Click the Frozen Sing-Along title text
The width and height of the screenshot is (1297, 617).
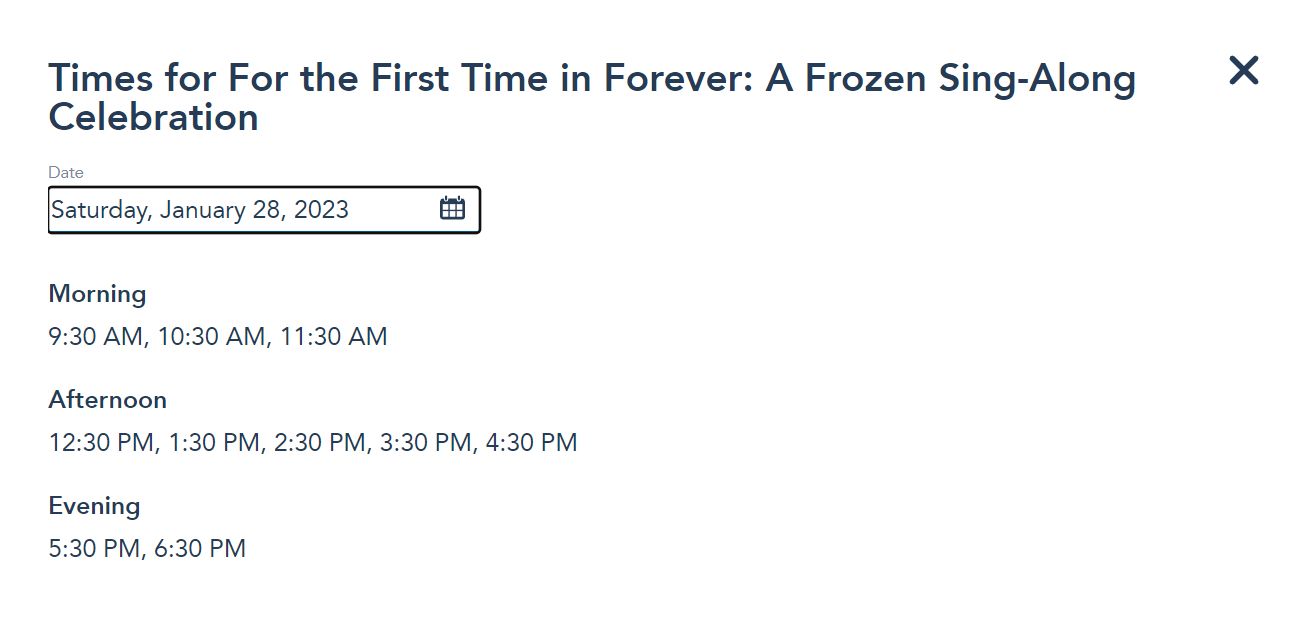950,79
